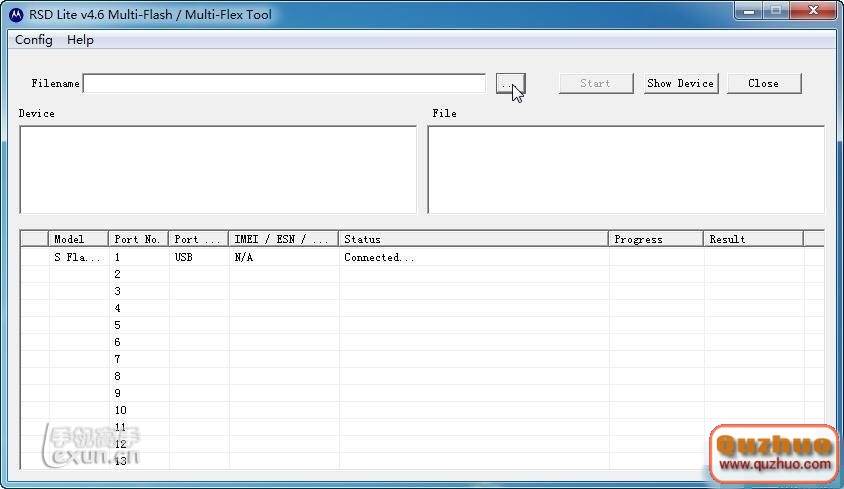Click inside the File info box

point(626,170)
